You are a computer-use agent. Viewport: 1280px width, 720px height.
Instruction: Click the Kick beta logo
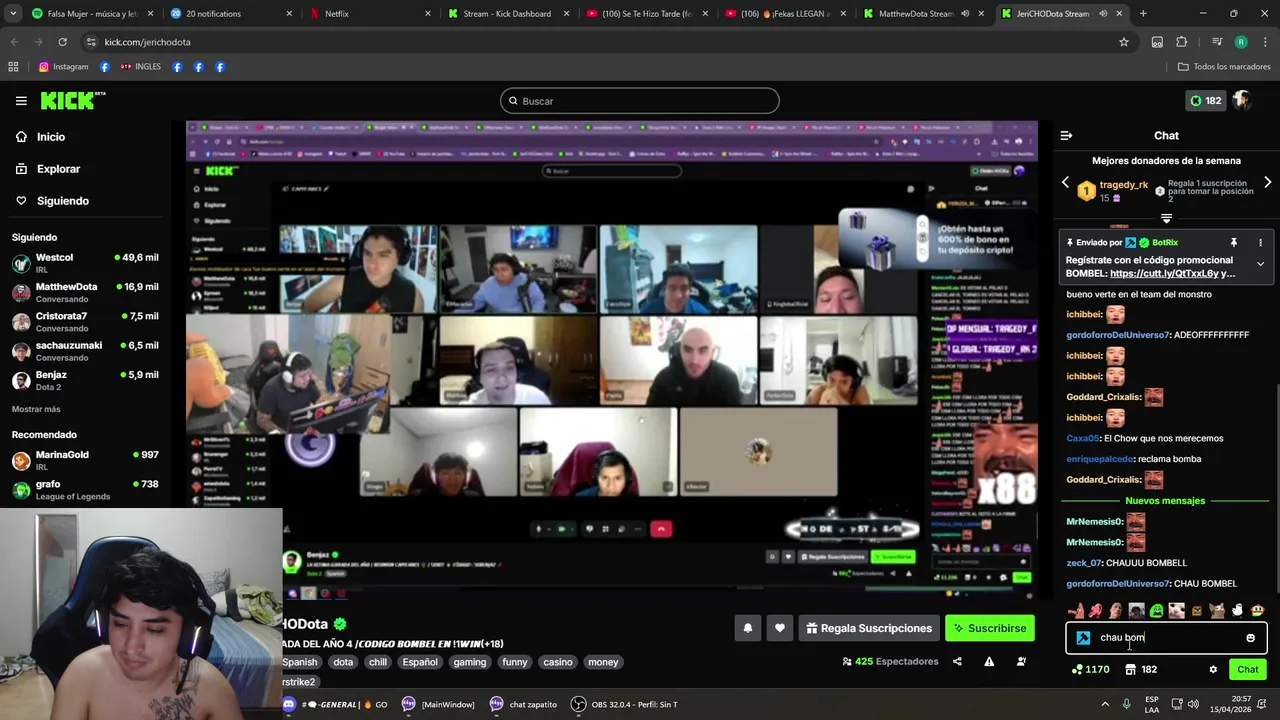(72, 101)
